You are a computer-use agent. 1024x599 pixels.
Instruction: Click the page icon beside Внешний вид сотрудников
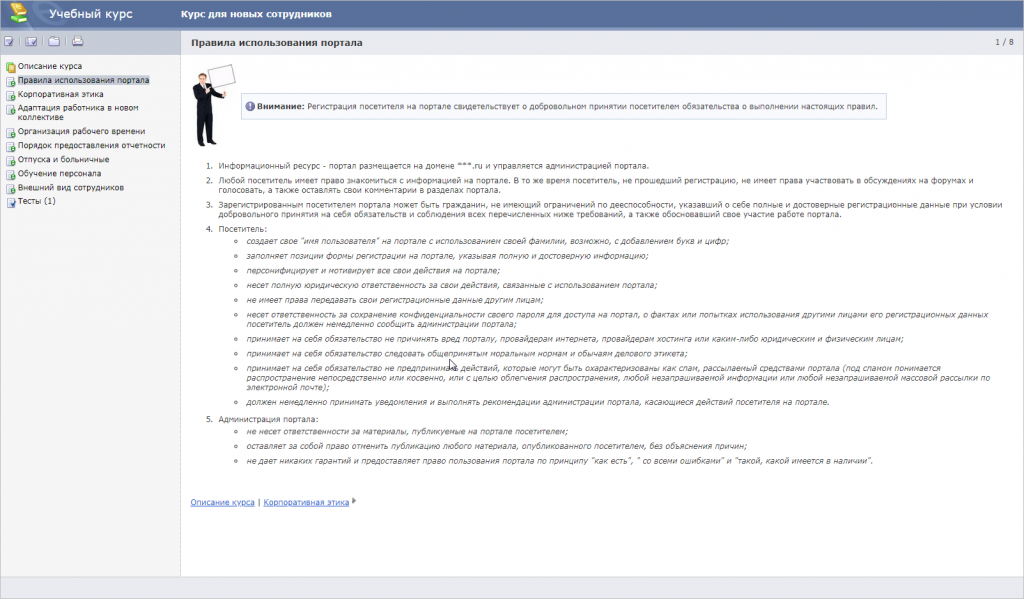(10, 189)
